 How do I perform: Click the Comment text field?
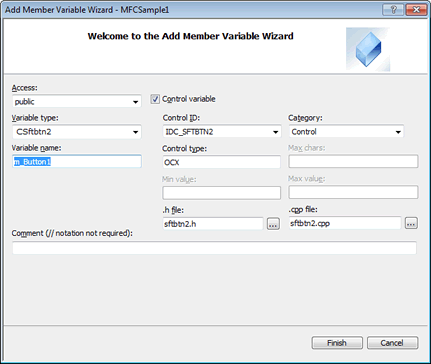(214, 248)
